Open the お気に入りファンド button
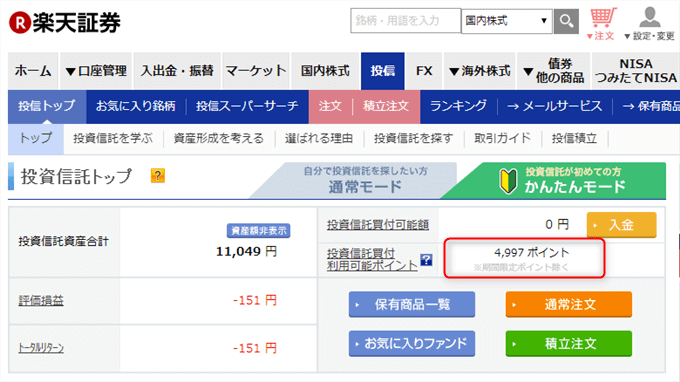The image size is (680, 382). pos(412,344)
